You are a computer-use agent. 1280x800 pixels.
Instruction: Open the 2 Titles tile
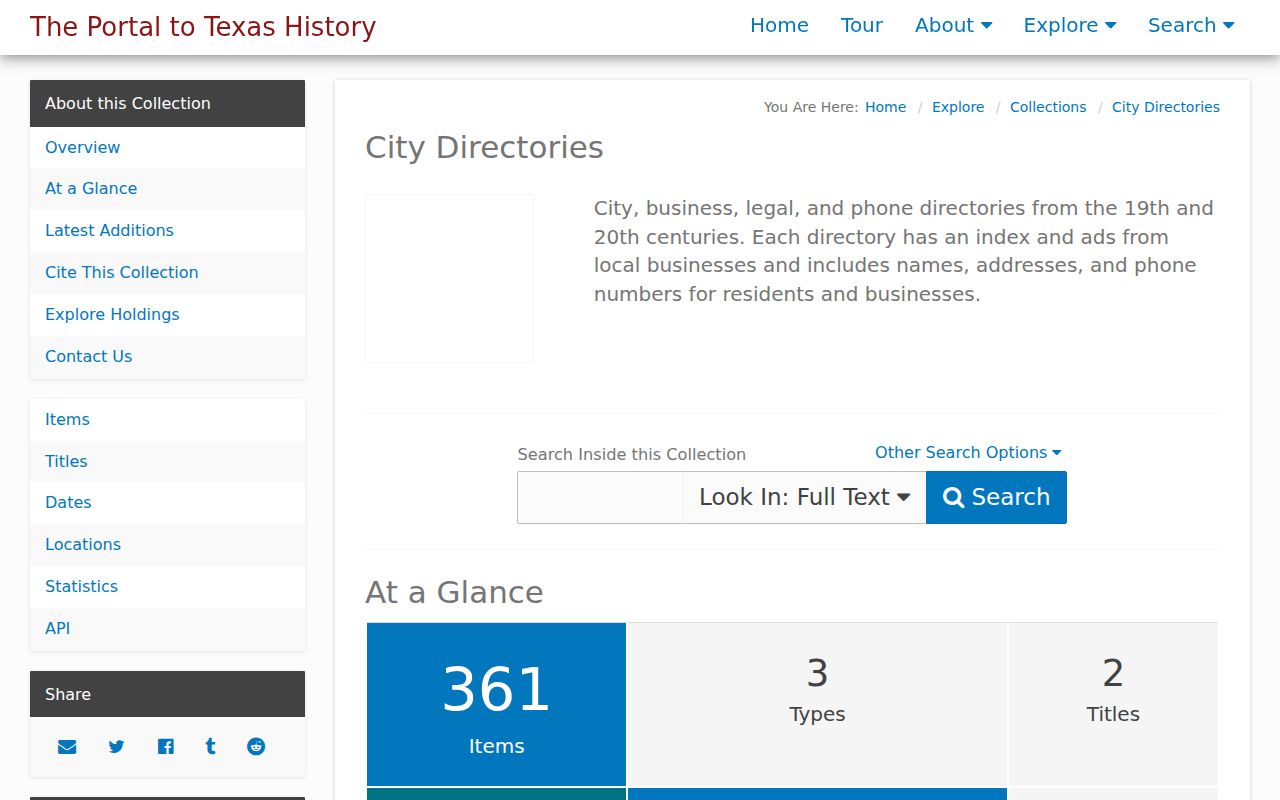point(1113,704)
